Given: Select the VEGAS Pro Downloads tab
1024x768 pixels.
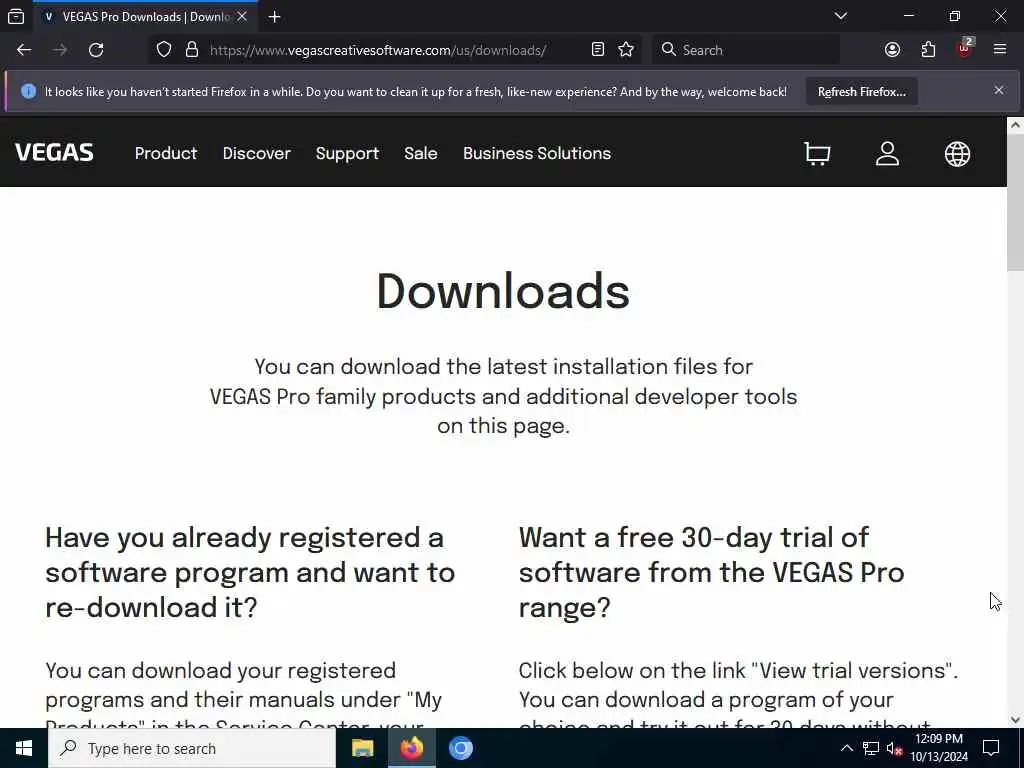Looking at the screenshot, I should tap(145, 16).
